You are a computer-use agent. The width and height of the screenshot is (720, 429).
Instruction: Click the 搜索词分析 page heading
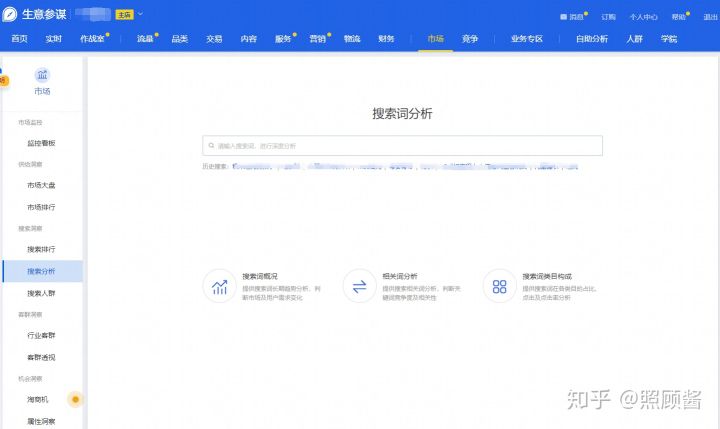point(402,113)
